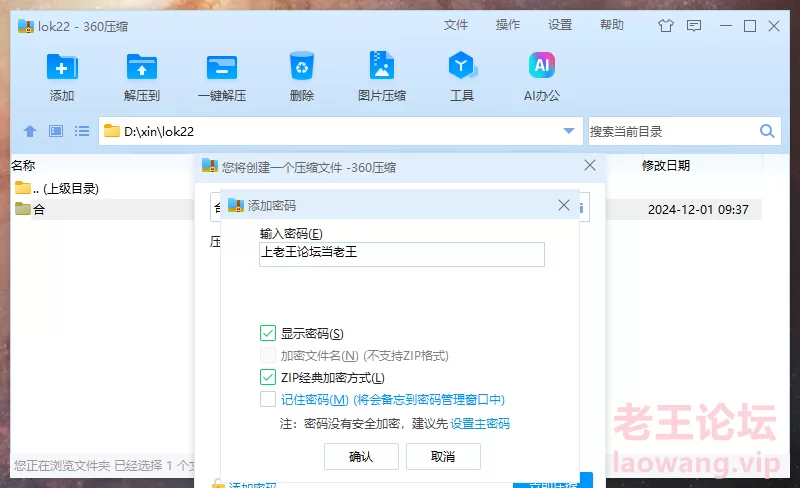The height and width of the screenshot is (488, 800).
Task: Open the 工具 (Tools) icon
Action: tap(462, 66)
